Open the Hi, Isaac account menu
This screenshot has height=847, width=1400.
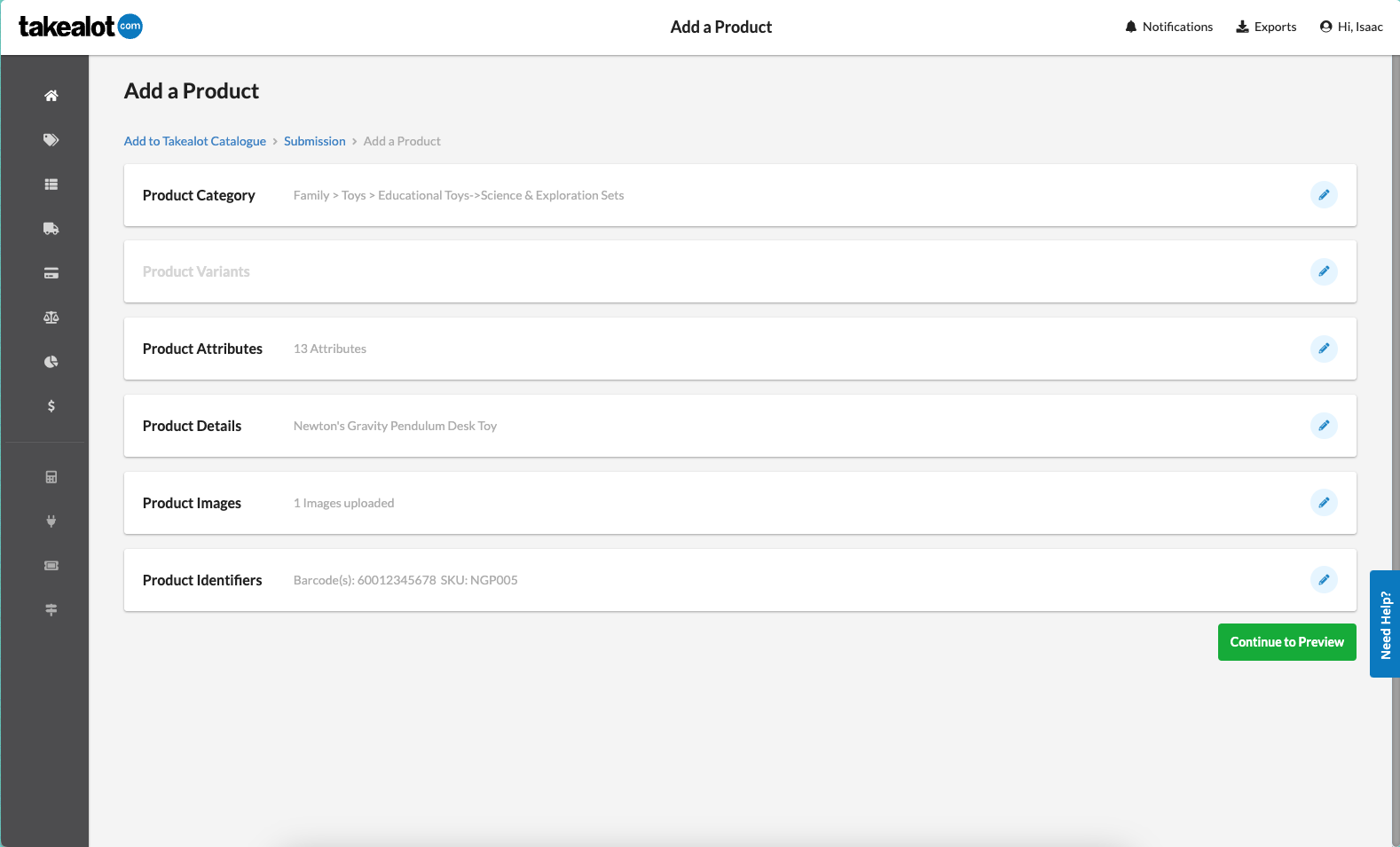[x=1351, y=27]
